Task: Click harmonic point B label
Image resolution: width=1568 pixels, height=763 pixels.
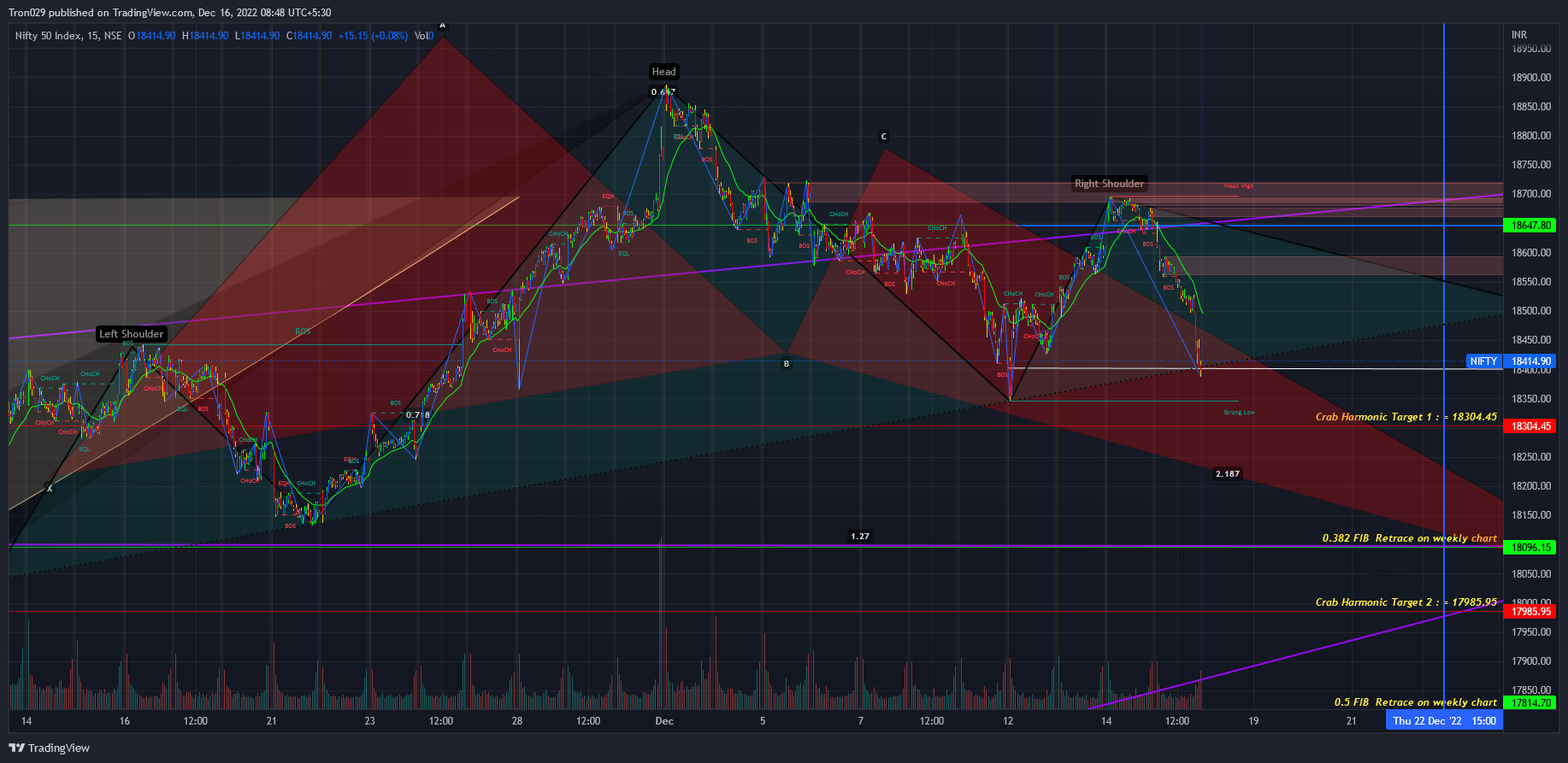Action: [787, 363]
